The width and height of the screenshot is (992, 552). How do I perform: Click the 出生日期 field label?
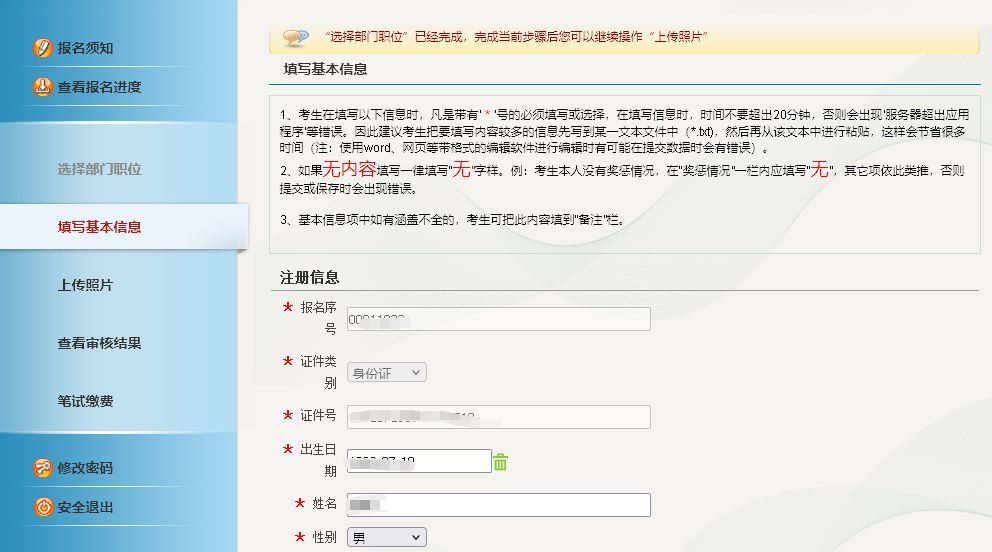pos(318,460)
